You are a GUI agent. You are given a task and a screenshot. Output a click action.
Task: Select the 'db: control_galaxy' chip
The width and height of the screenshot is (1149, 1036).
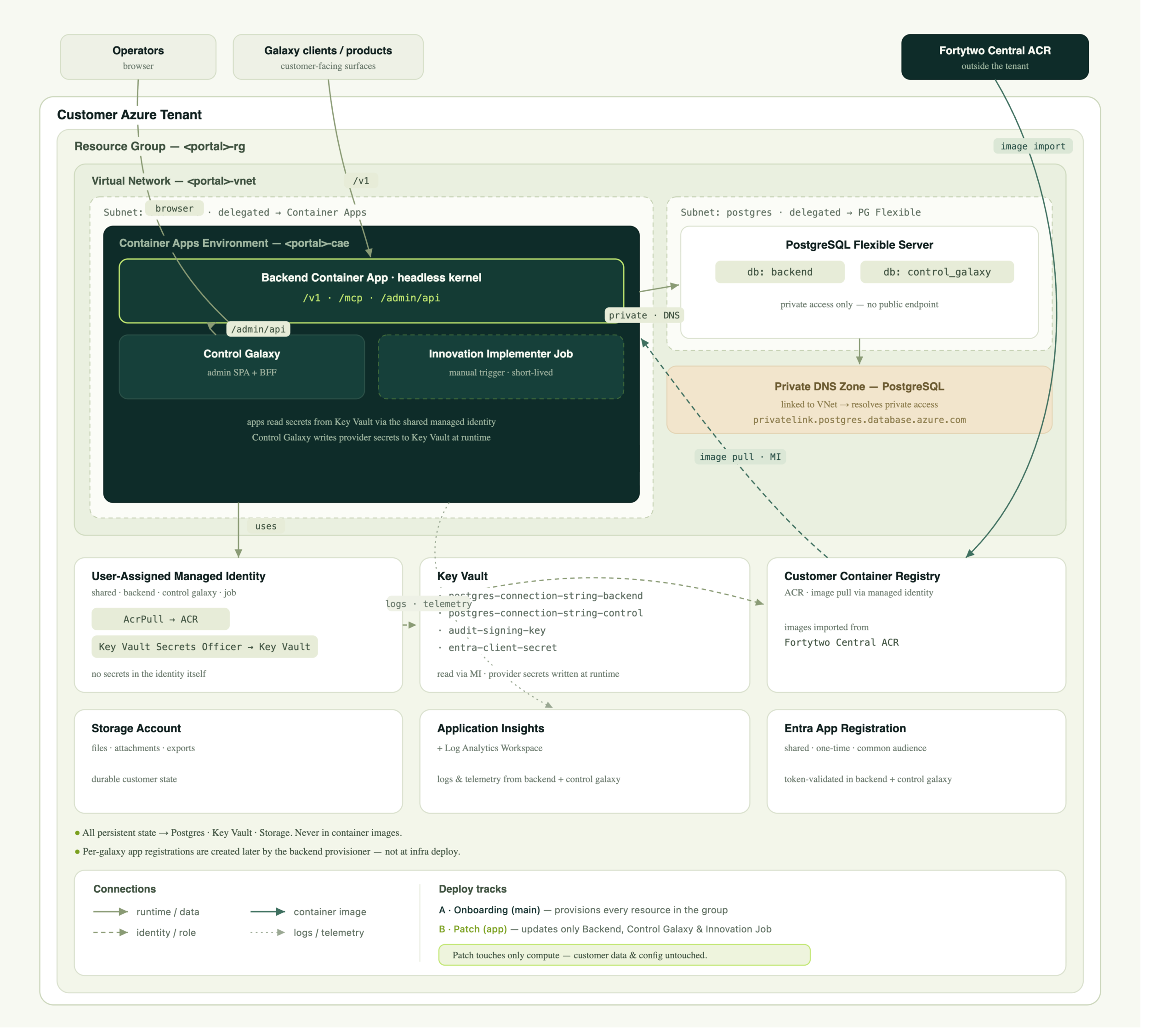coord(937,272)
